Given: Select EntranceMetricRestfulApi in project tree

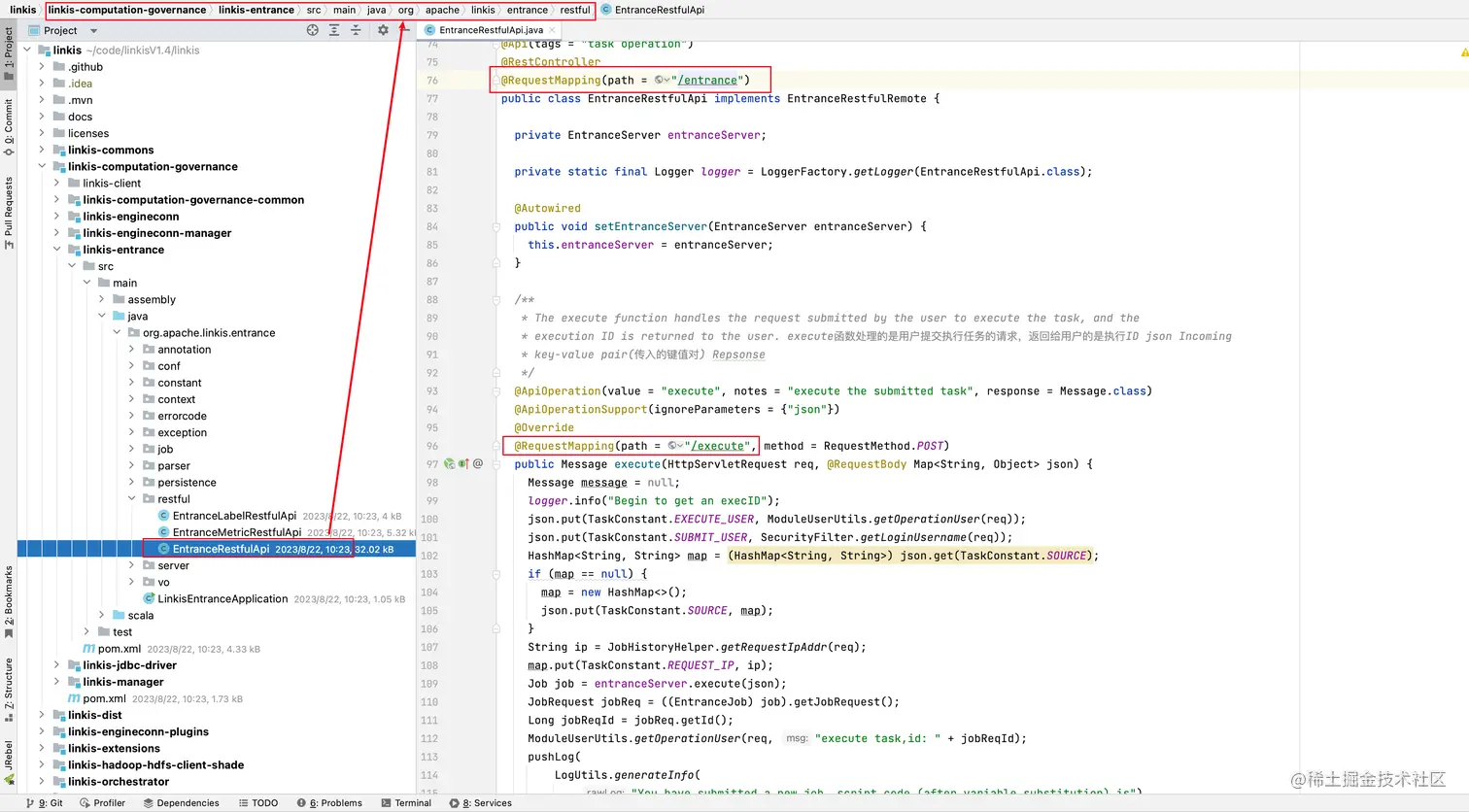Looking at the screenshot, I should click(237, 532).
